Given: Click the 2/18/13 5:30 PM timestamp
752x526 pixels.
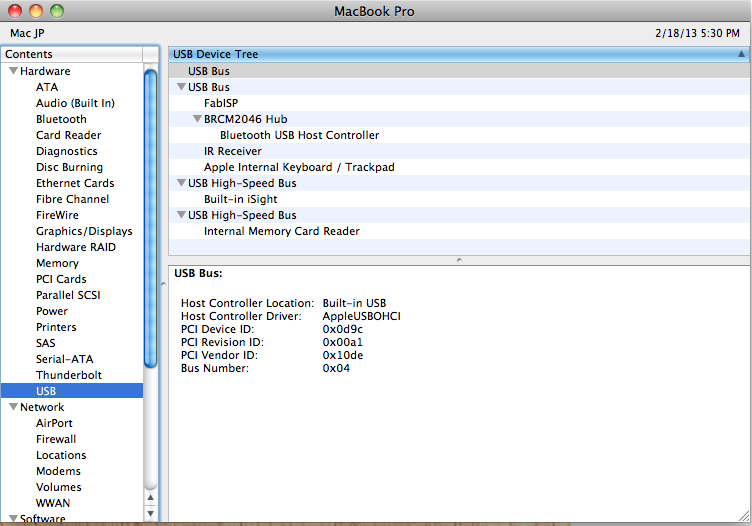Looking at the screenshot, I should [697, 33].
